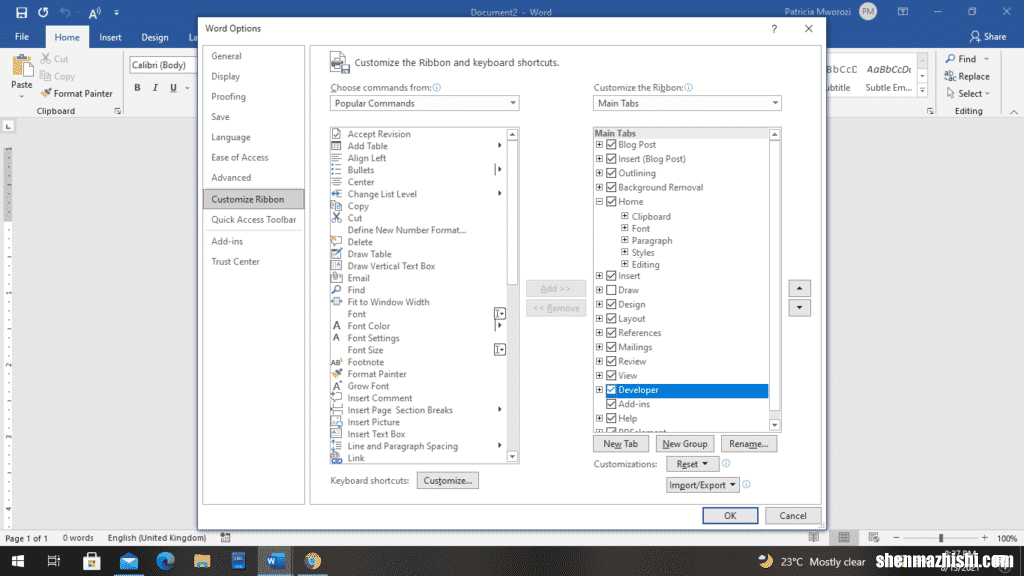Viewport: 1024px width, 576px height.
Task: Uncheck the Add-ins tab checkbox
Action: 611,404
